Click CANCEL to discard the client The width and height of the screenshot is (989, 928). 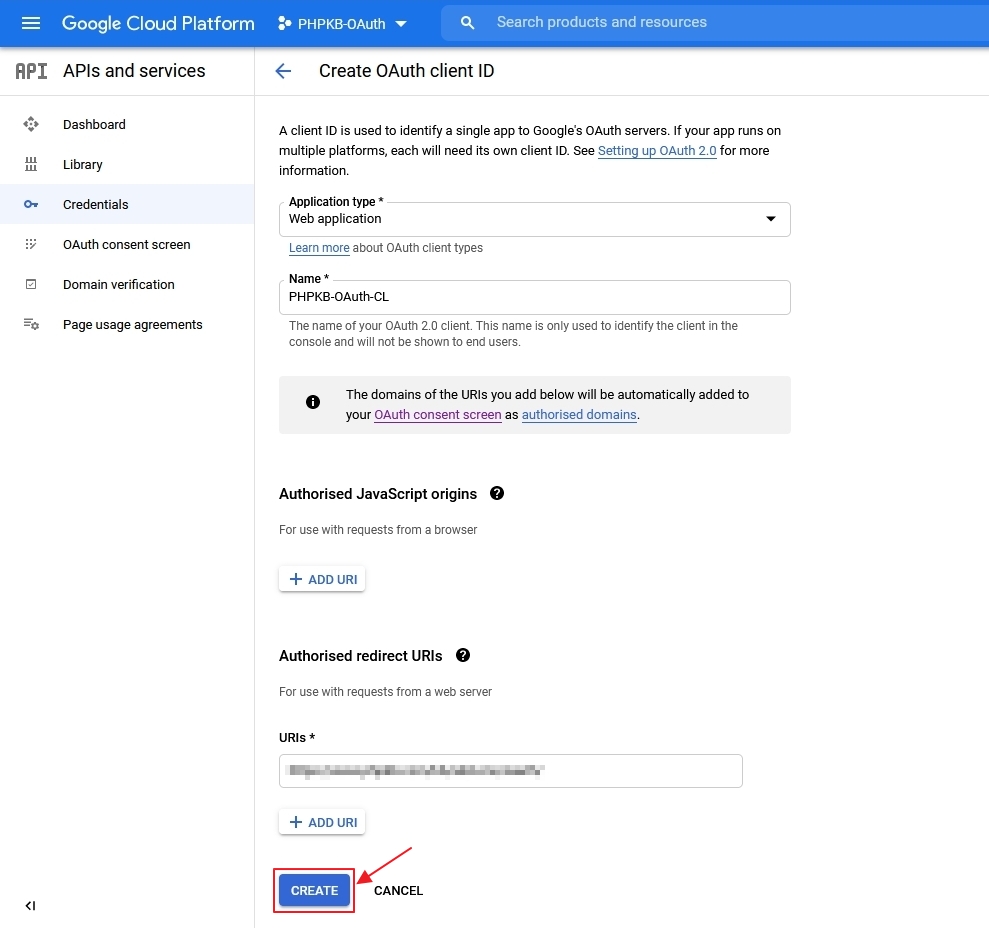[x=398, y=890]
